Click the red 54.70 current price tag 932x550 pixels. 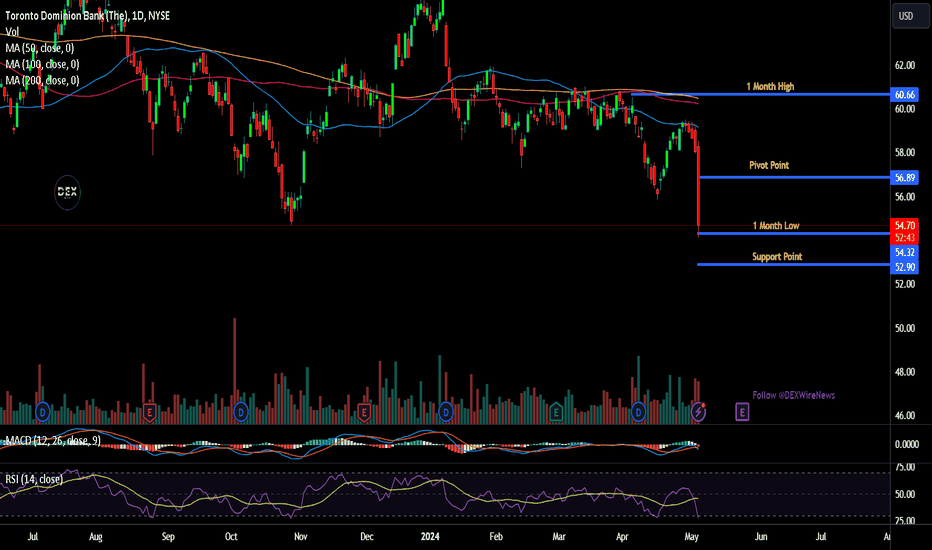coord(905,225)
